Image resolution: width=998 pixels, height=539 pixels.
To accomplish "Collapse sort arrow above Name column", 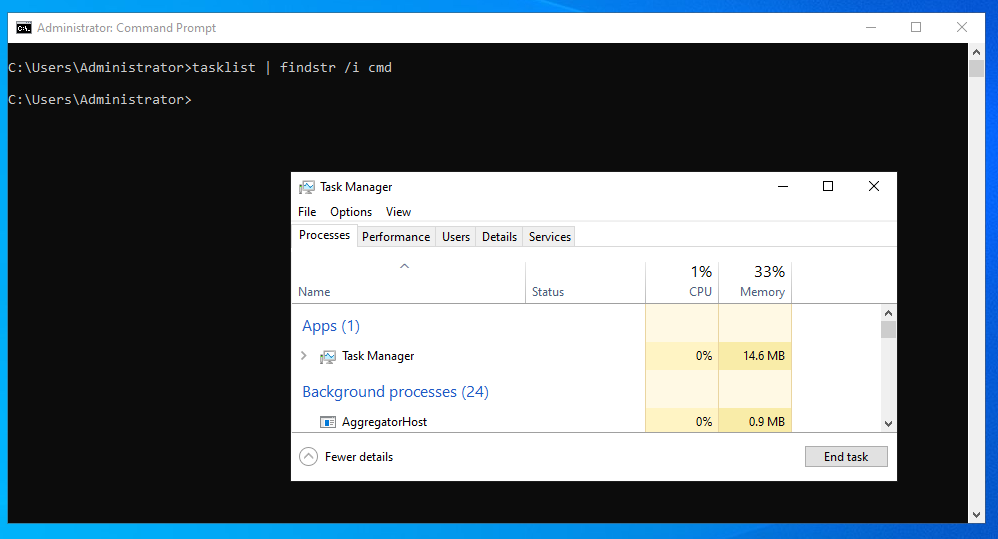I will [404, 266].
